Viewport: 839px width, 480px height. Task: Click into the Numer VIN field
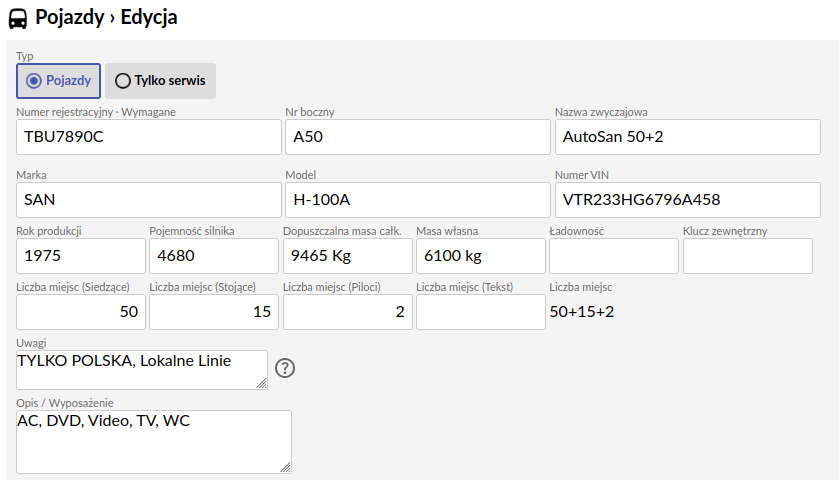(x=688, y=200)
